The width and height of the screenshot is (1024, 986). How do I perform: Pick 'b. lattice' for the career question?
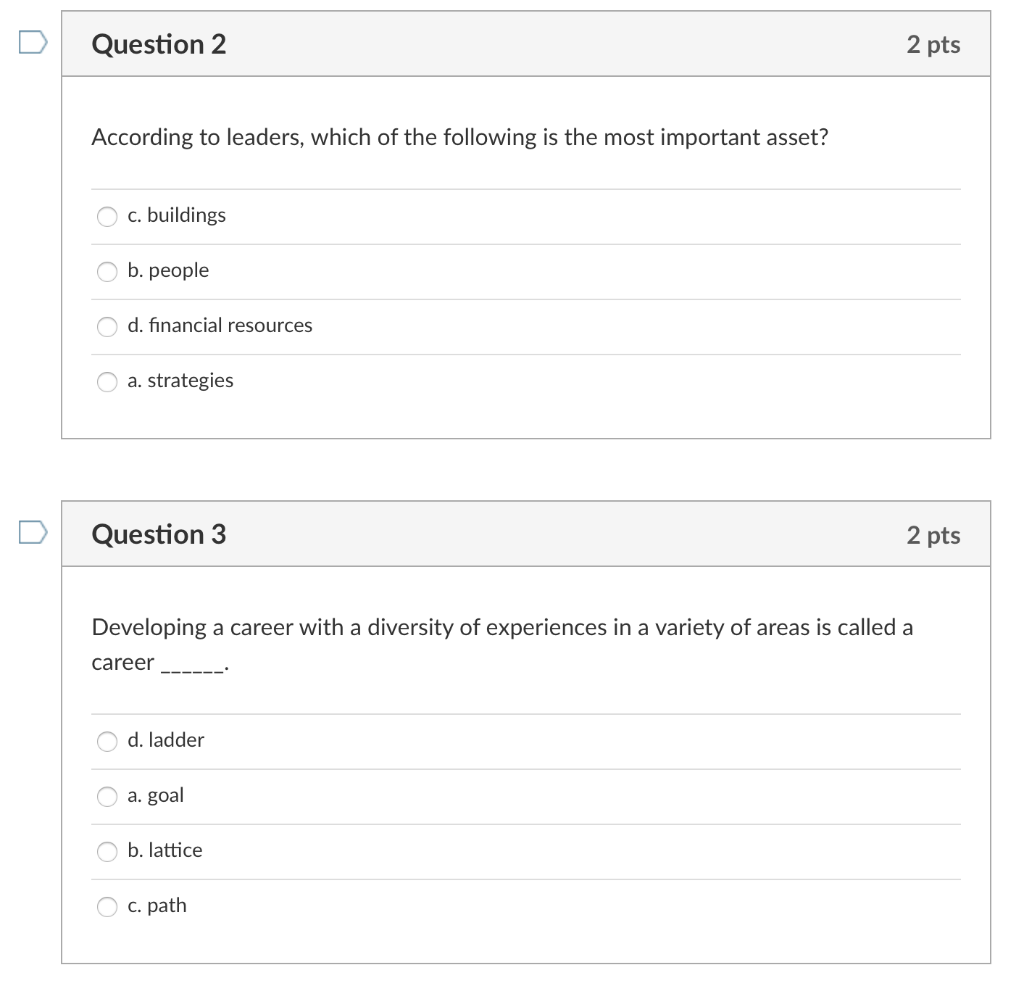[x=106, y=851]
